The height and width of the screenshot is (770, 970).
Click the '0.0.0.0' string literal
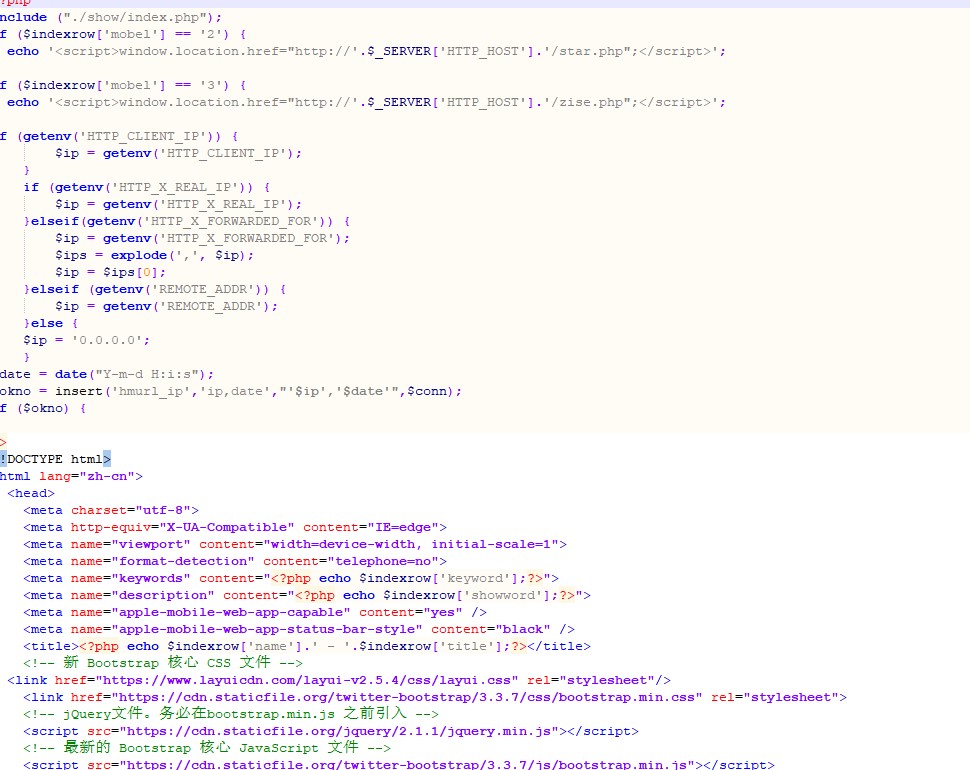[x=107, y=340]
